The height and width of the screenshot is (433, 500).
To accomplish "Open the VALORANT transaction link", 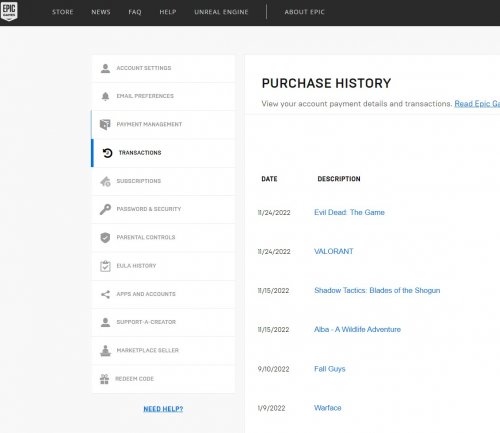I will [x=334, y=251].
